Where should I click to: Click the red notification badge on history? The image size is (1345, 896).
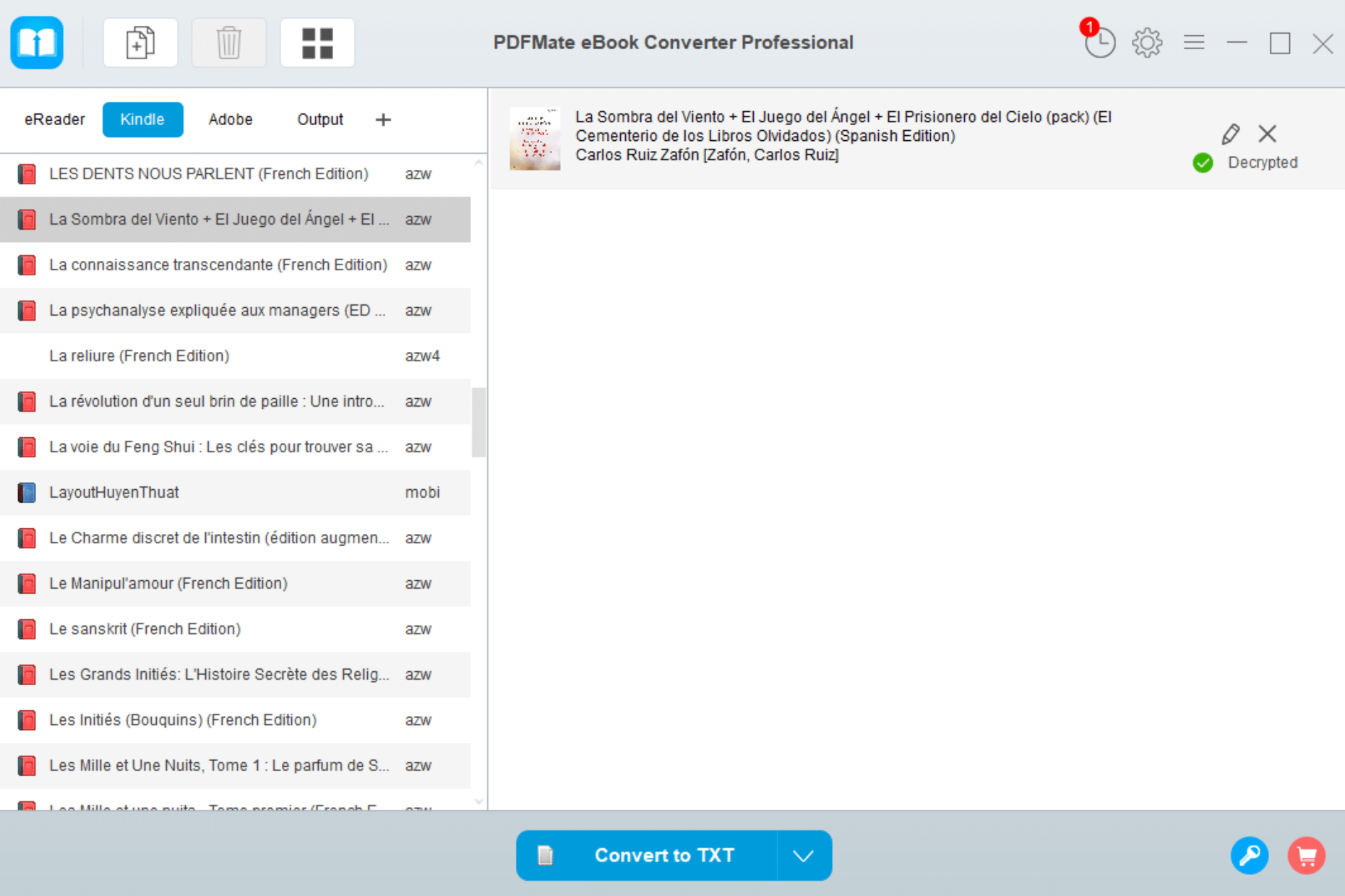tap(1089, 27)
